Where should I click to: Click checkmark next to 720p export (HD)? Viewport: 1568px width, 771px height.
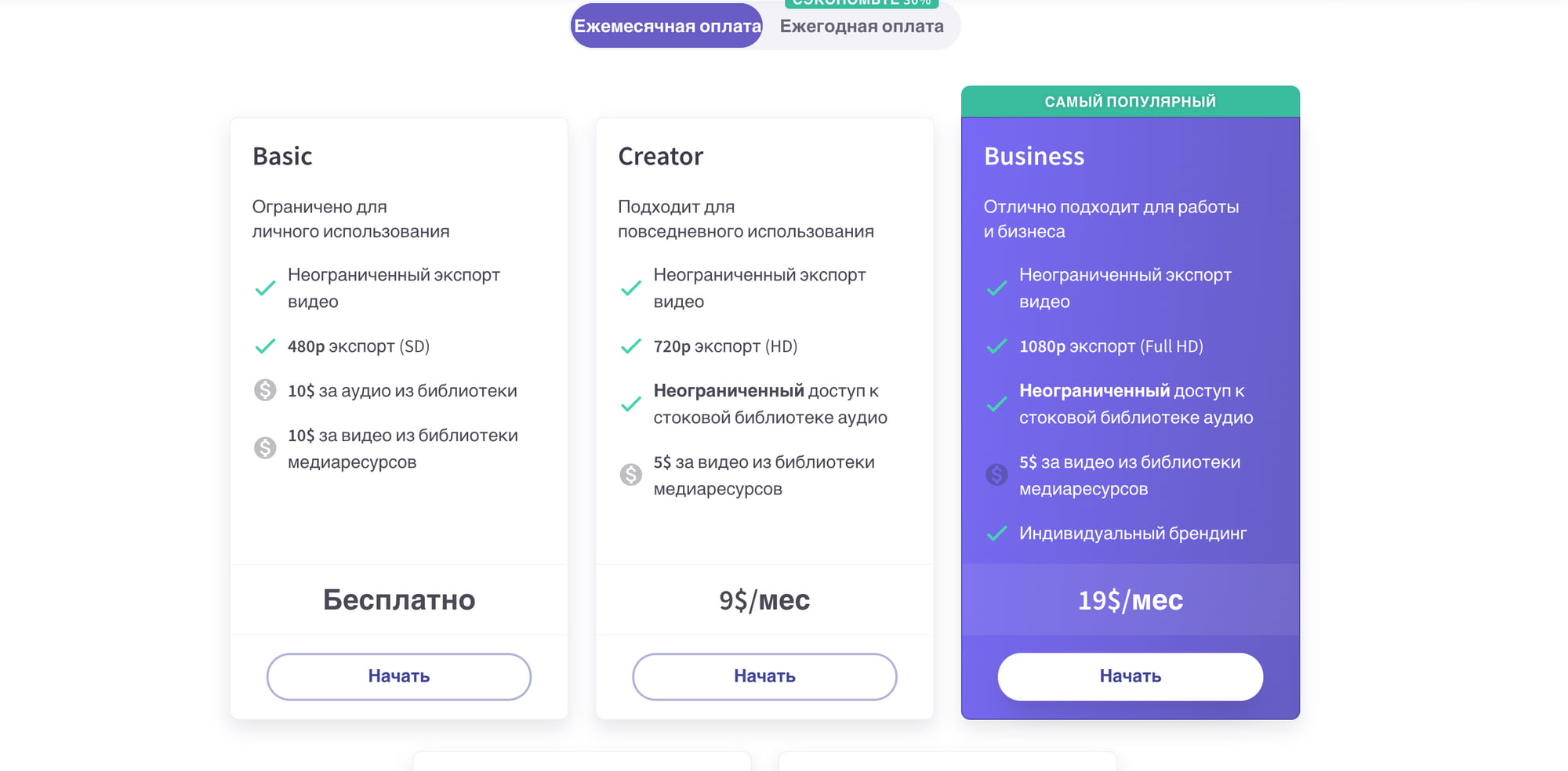tap(631, 346)
